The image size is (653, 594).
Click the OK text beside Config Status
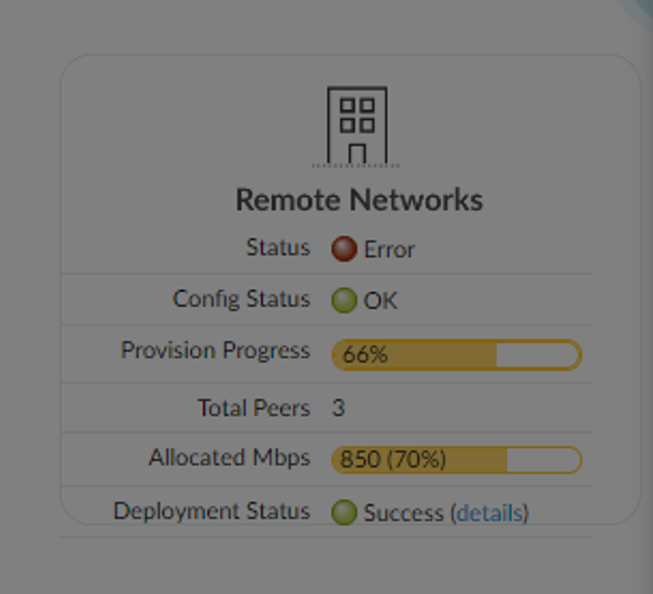click(x=380, y=300)
